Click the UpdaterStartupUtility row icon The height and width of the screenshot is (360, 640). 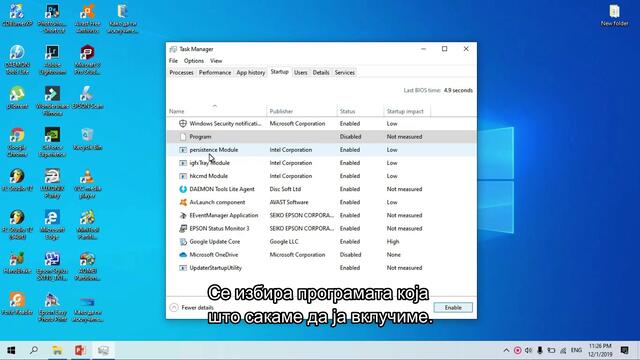point(183,268)
